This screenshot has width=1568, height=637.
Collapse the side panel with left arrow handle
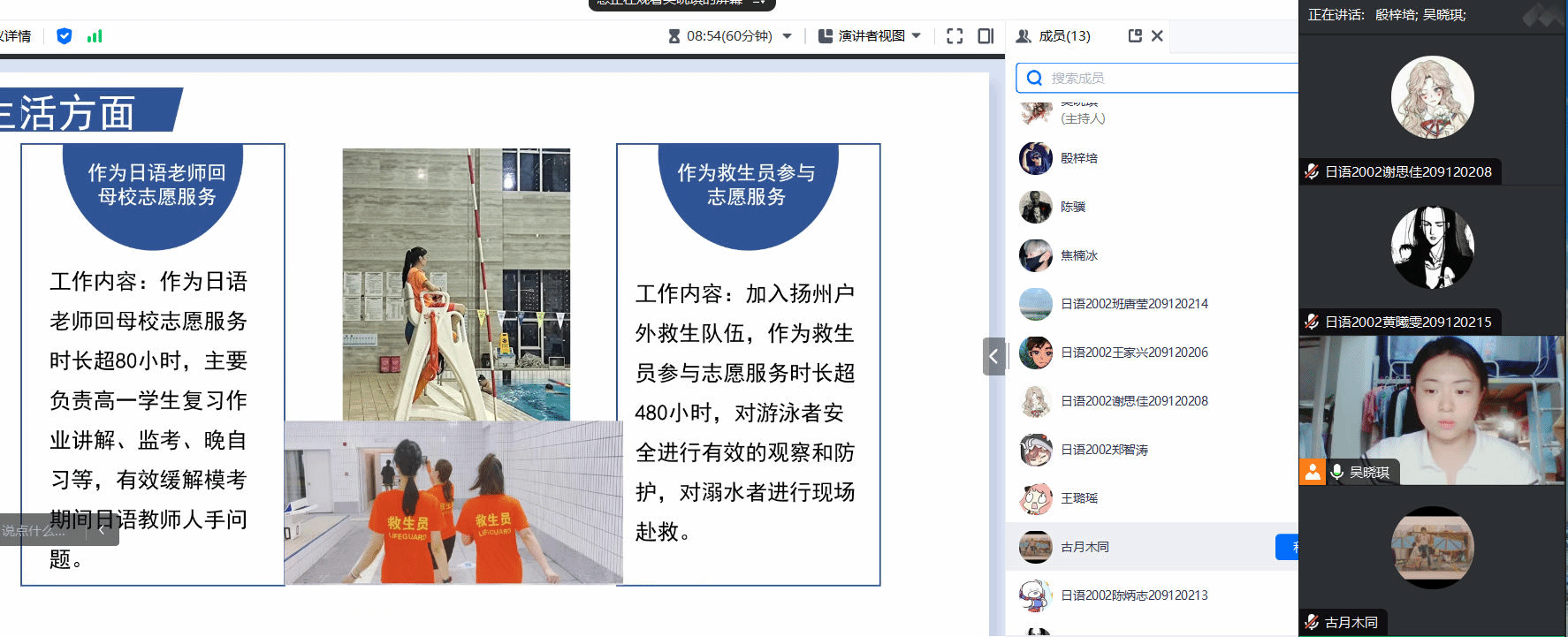click(x=993, y=356)
